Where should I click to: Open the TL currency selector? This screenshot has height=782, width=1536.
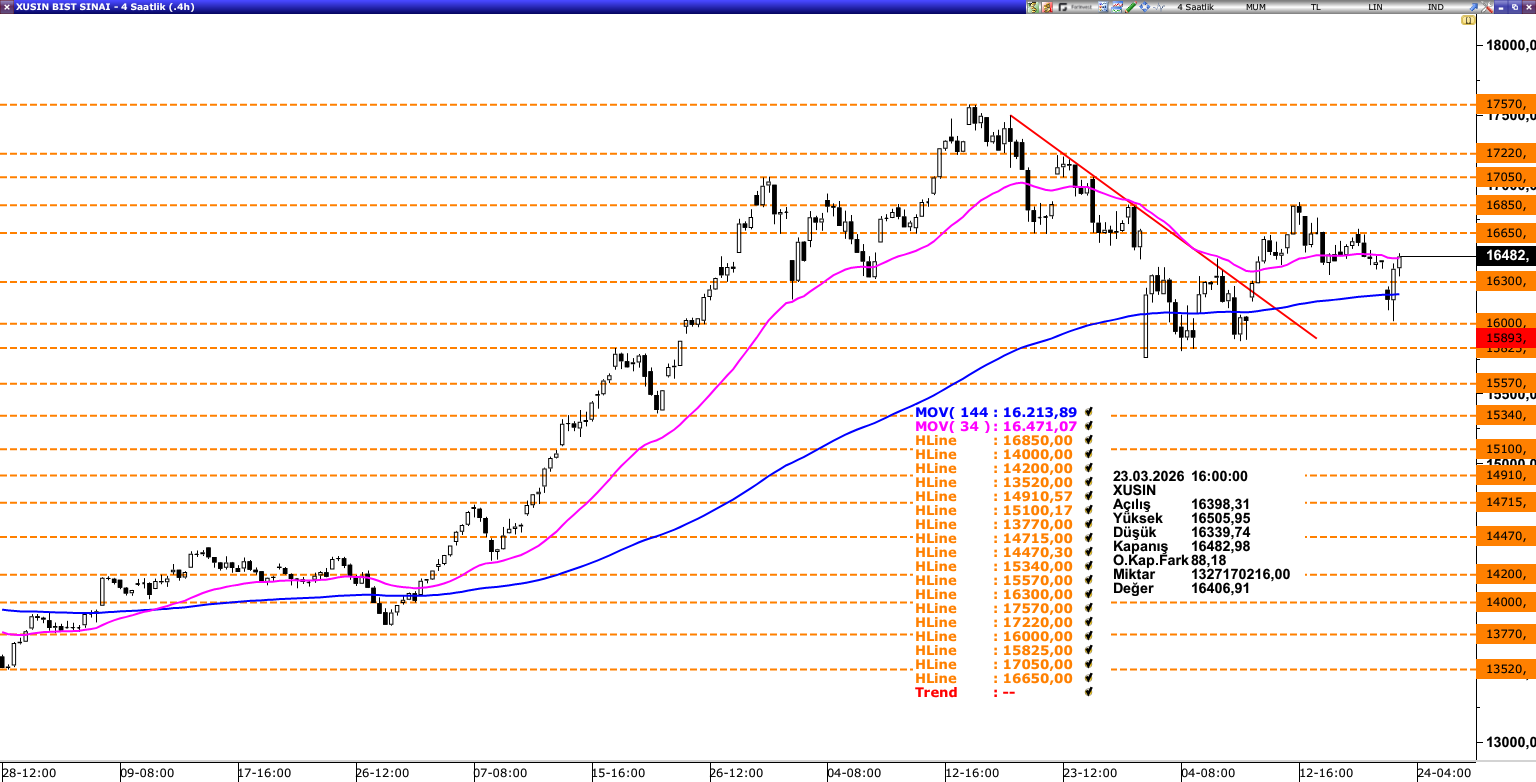click(1316, 7)
